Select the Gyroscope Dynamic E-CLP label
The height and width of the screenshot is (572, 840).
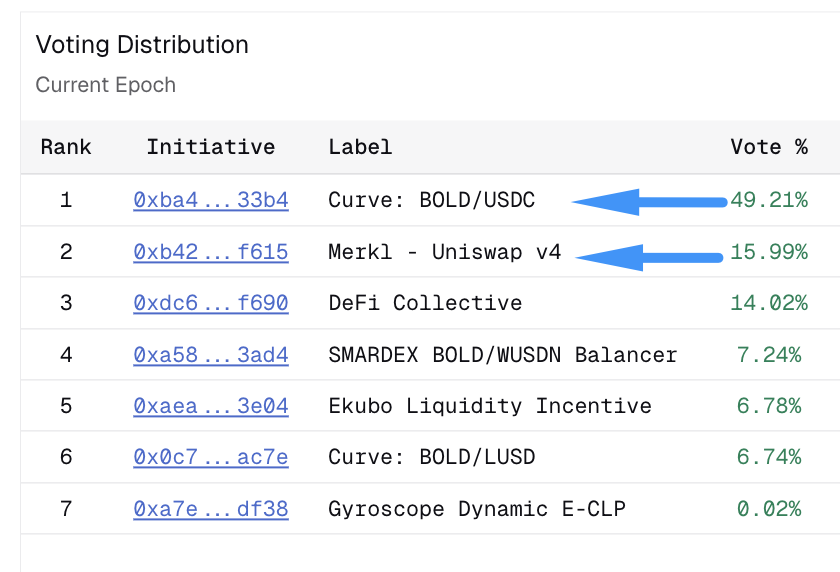(477, 509)
